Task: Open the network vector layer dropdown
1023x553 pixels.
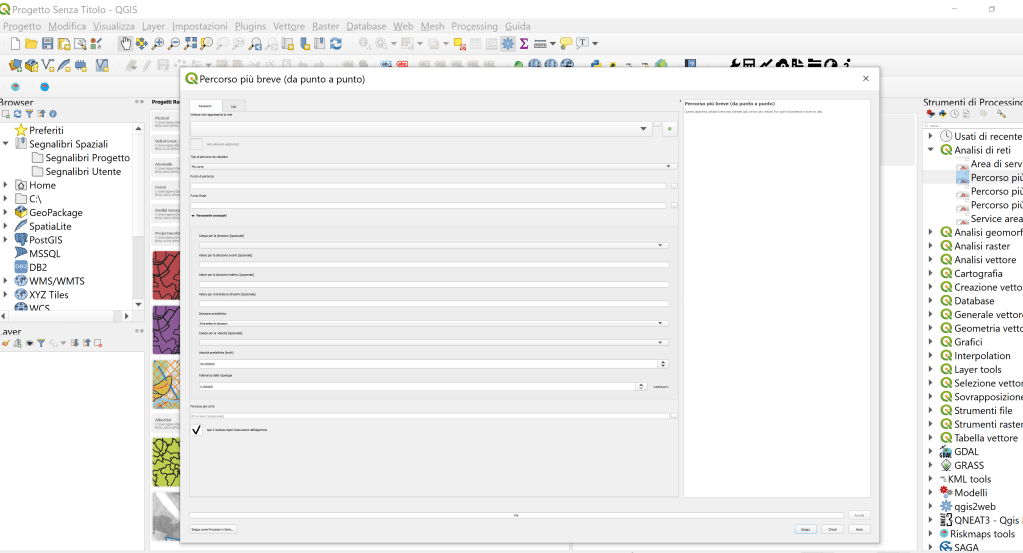Action: [x=643, y=129]
